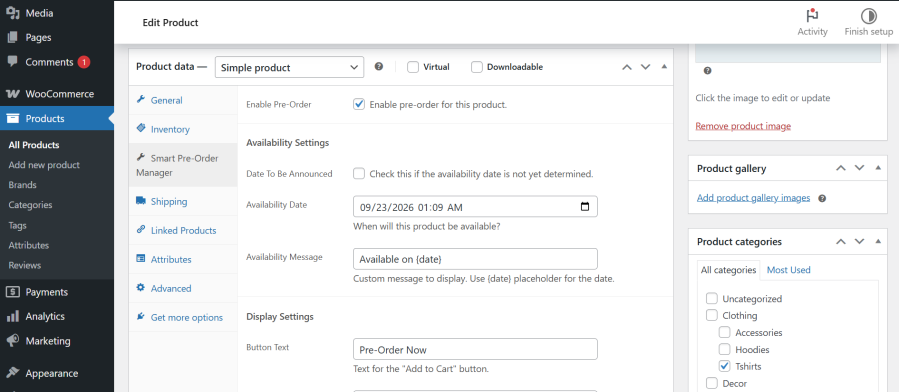Click Add product gallery images link
Screen dimensions: 899x392
(x=753, y=198)
